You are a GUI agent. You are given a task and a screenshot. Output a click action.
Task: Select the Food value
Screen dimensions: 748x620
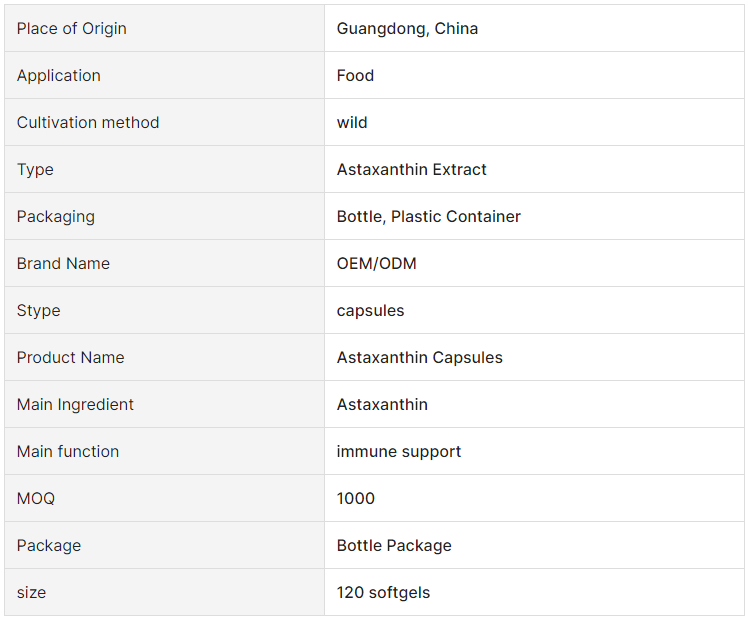pyautogui.click(x=355, y=75)
